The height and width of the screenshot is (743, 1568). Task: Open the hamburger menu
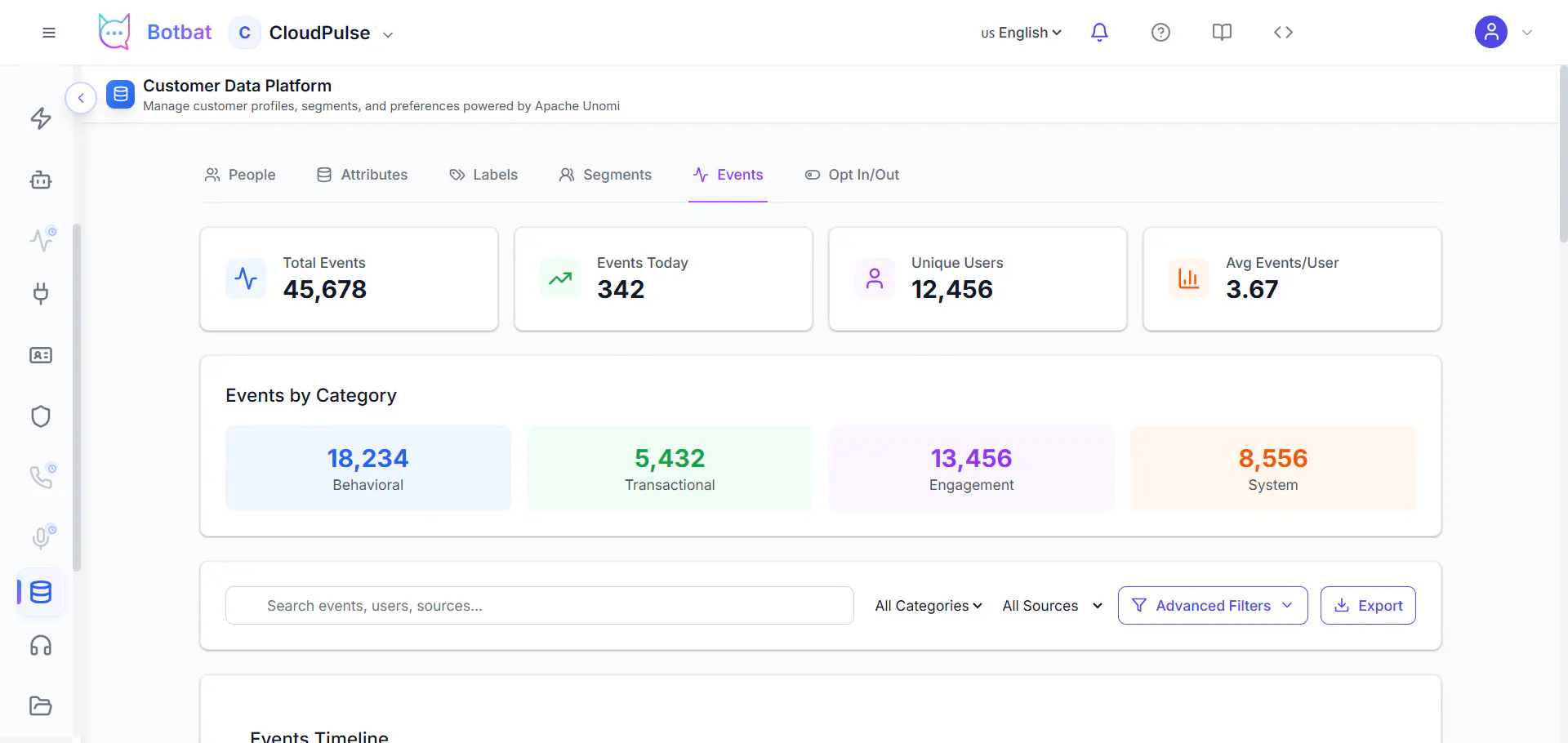coord(49,33)
